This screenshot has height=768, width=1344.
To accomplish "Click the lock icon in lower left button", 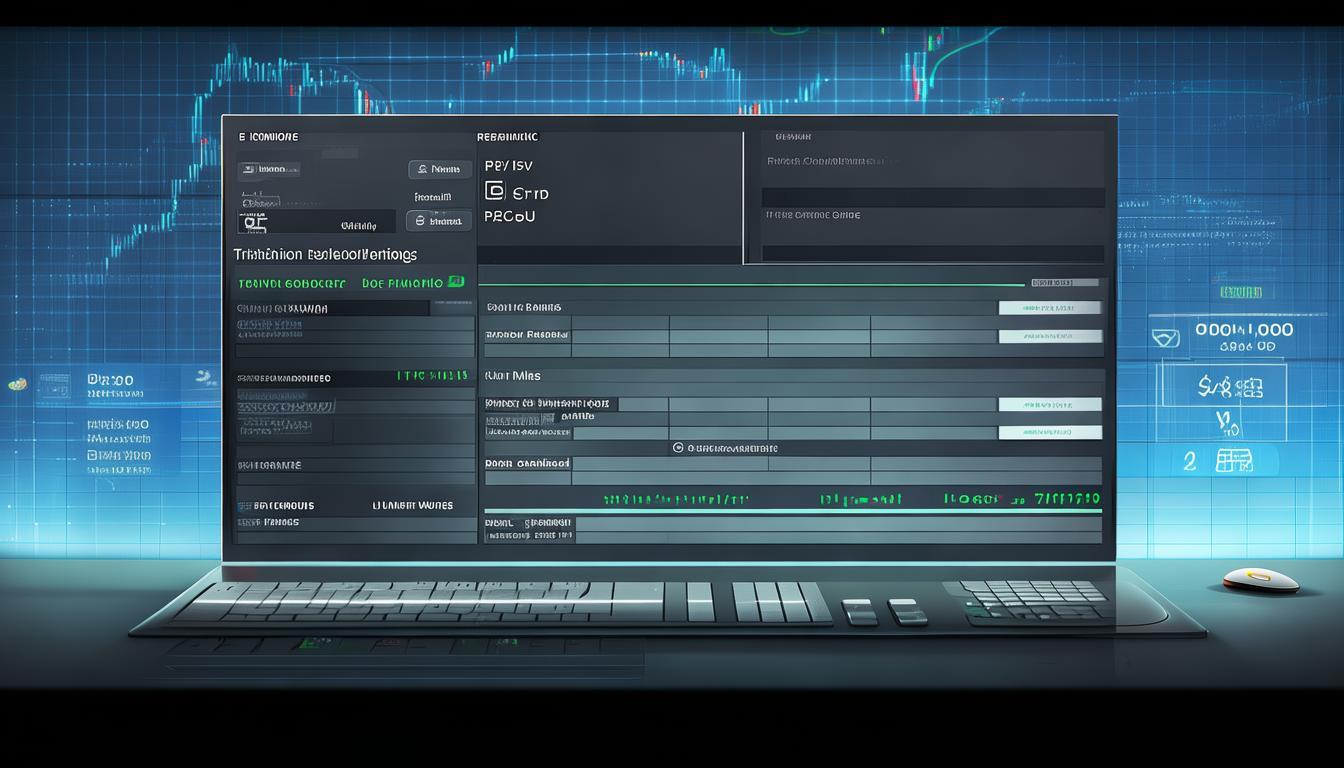I will coord(420,221).
